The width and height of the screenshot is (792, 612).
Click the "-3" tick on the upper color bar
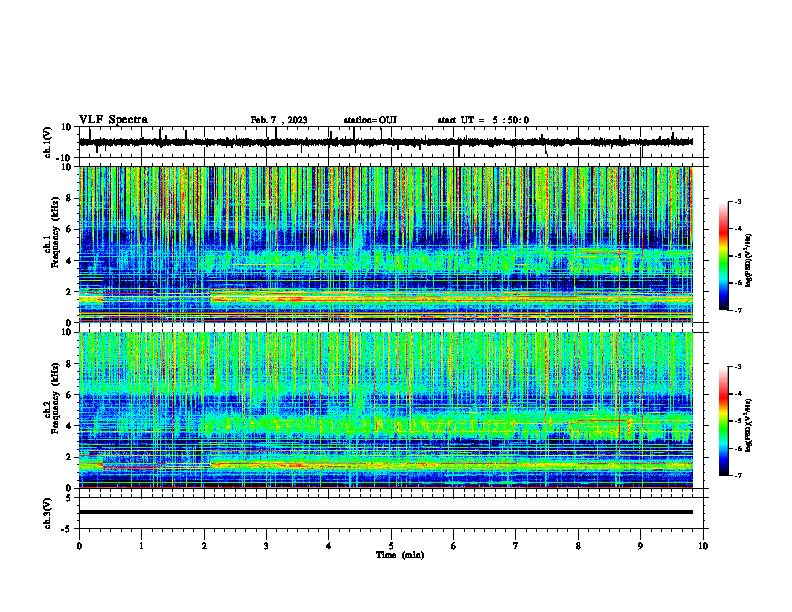(x=738, y=201)
